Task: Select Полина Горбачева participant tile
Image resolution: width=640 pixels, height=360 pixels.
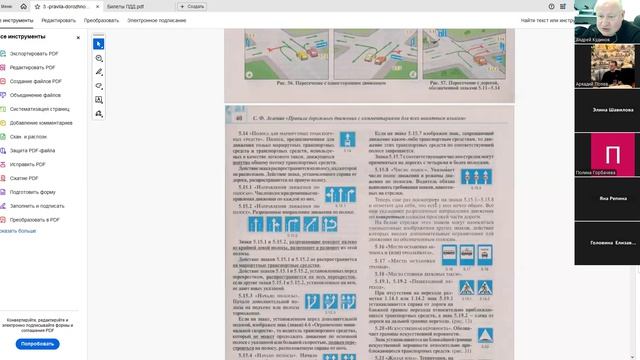Action: click(607, 155)
